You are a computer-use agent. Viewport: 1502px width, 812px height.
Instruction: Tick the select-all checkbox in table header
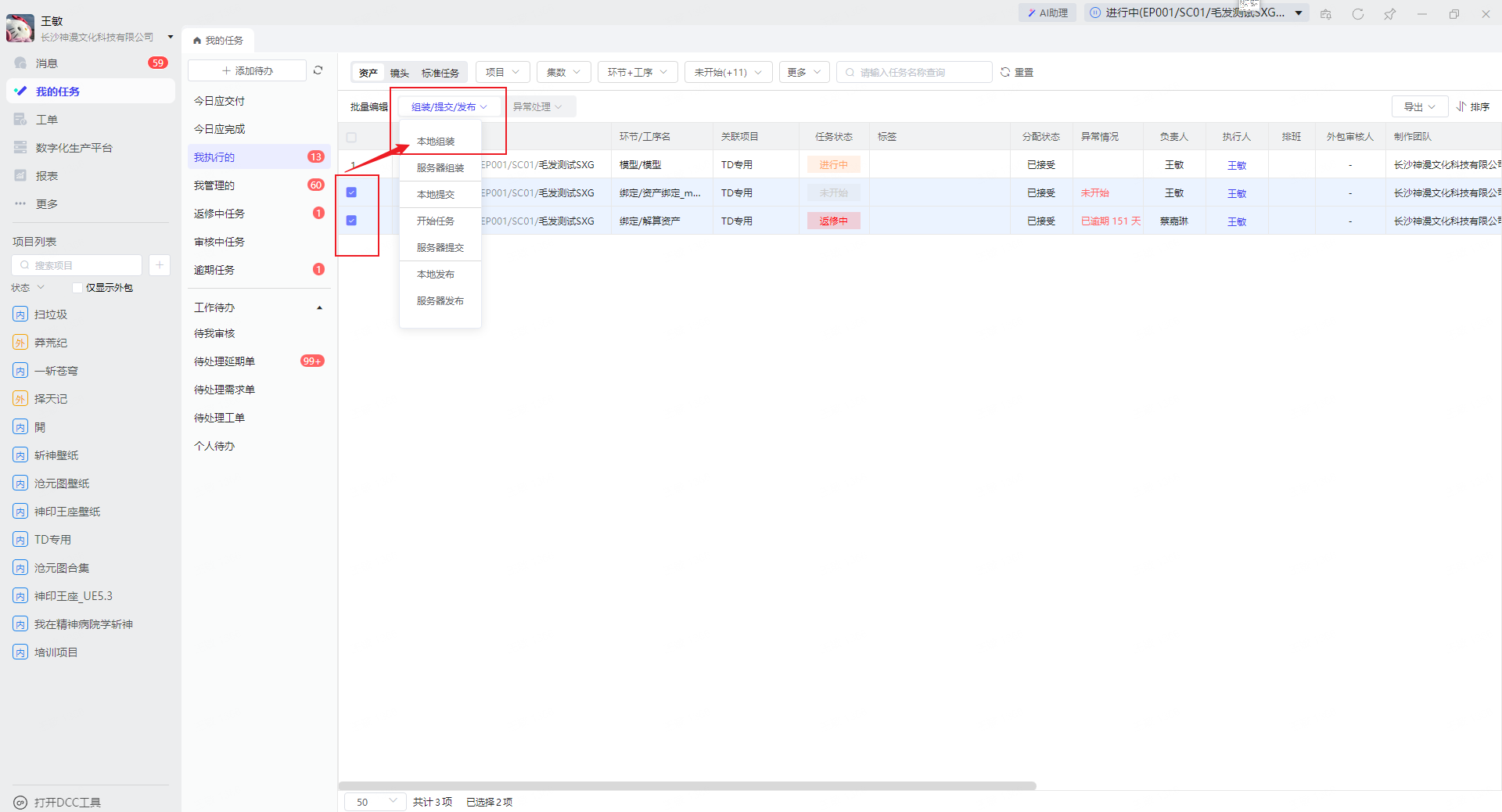point(351,137)
